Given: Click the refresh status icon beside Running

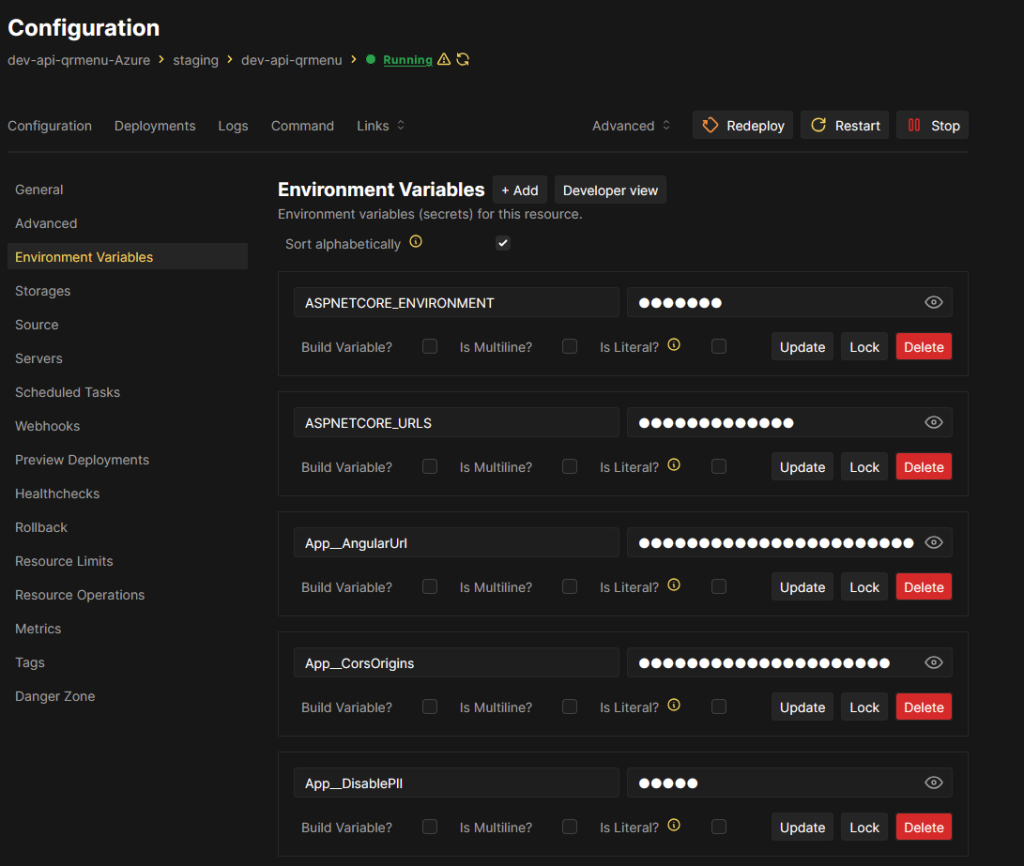Looking at the screenshot, I should 463,59.
